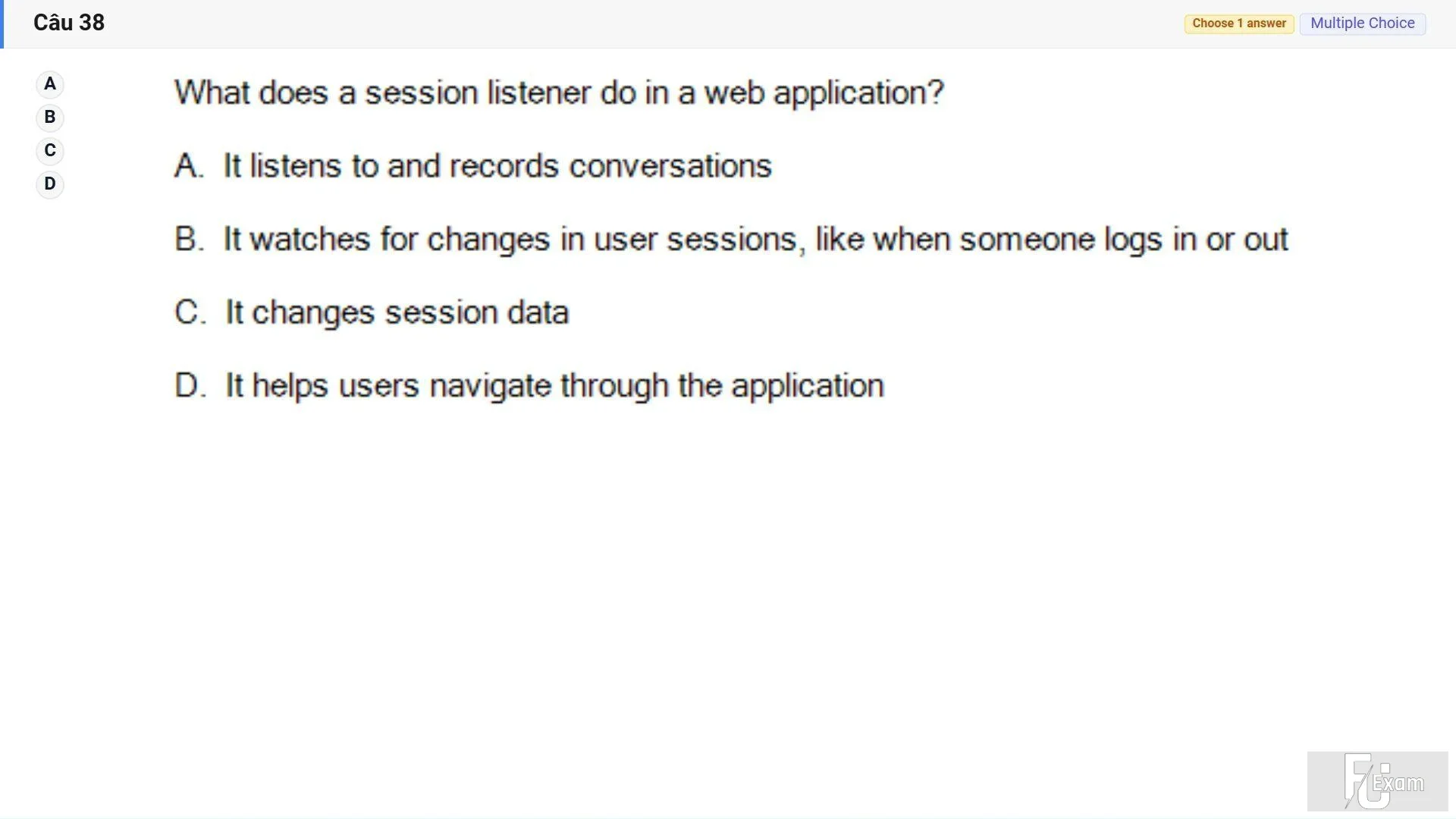Click the 'watches for changes in user sessions' text

tap(523, 239)
